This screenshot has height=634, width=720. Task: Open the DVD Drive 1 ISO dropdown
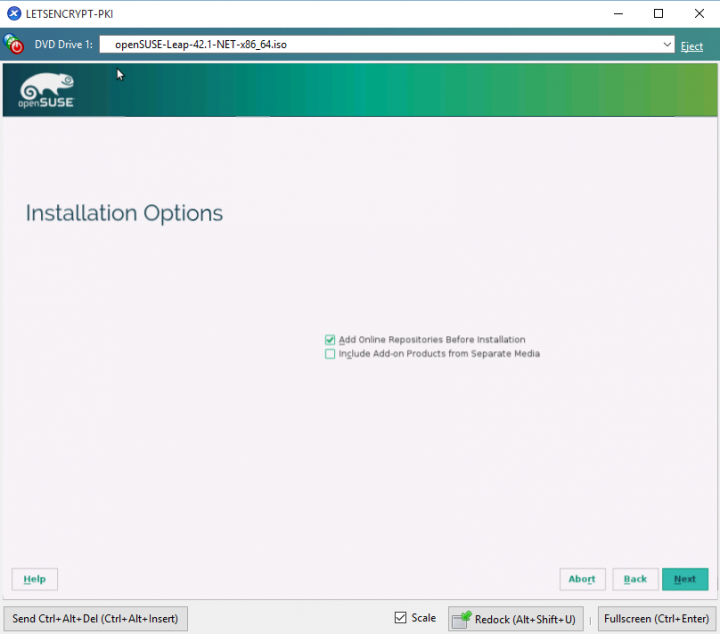pyautogui.click(x=667, y=45)
